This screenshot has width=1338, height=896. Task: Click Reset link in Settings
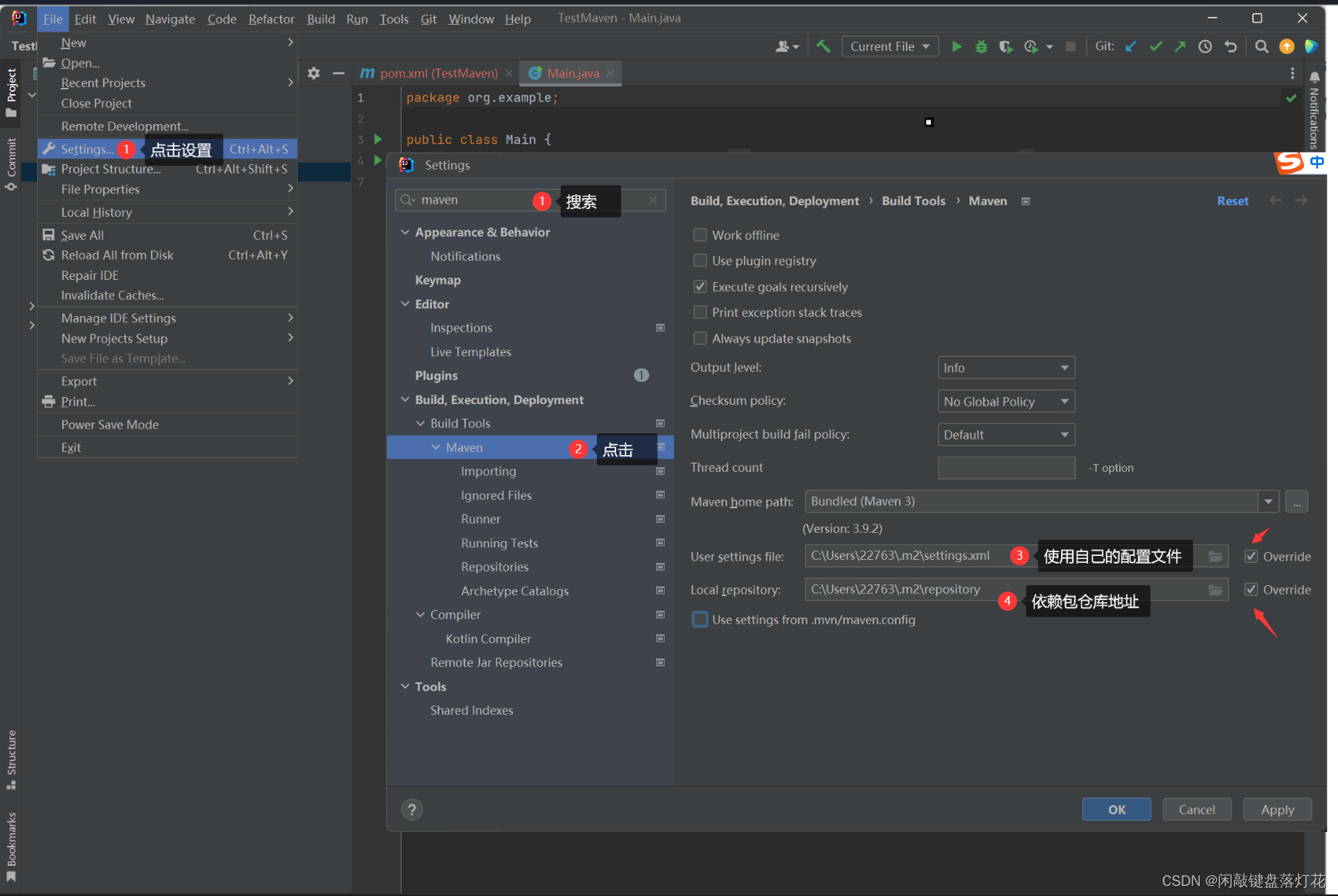[x=1232, y=200]
